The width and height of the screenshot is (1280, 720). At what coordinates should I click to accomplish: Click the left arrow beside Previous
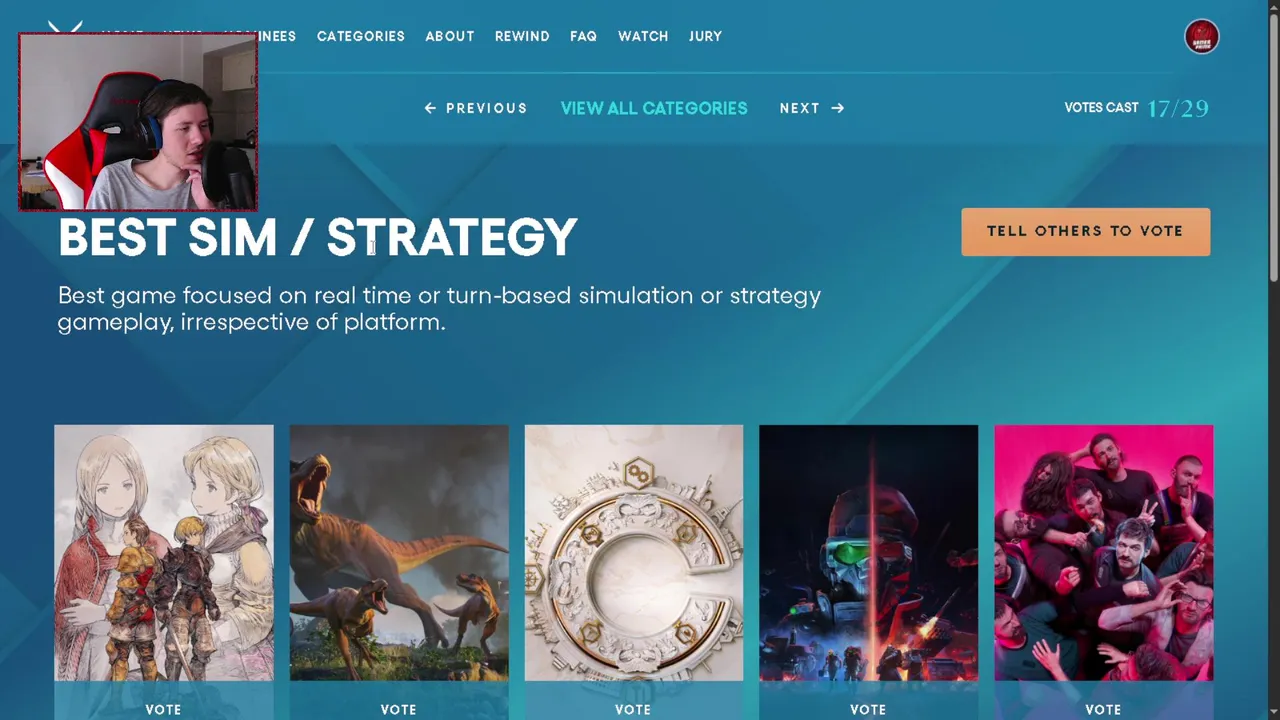pyautogui.click(x=430, y=108)
